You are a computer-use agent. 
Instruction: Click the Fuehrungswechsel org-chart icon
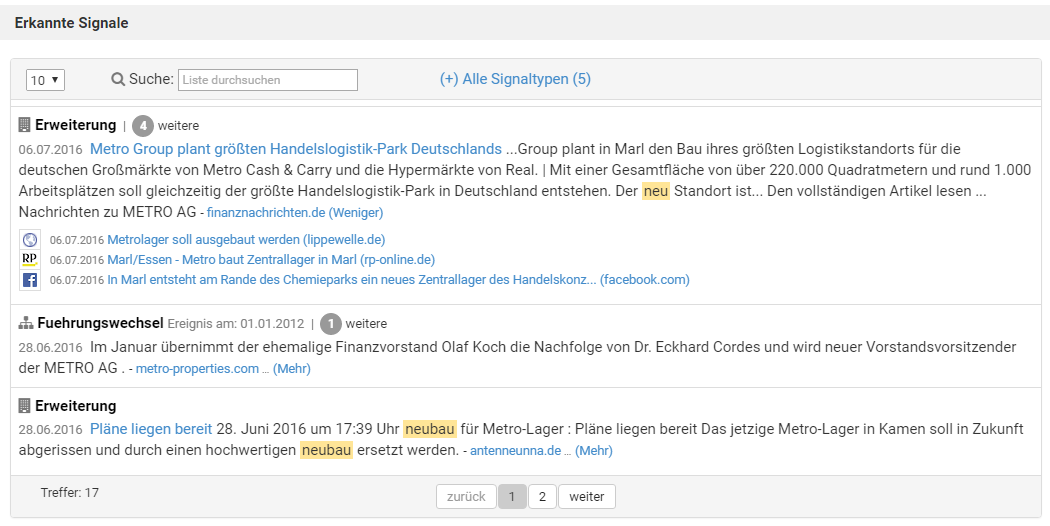pyautogui.click(x=26, y=323)
